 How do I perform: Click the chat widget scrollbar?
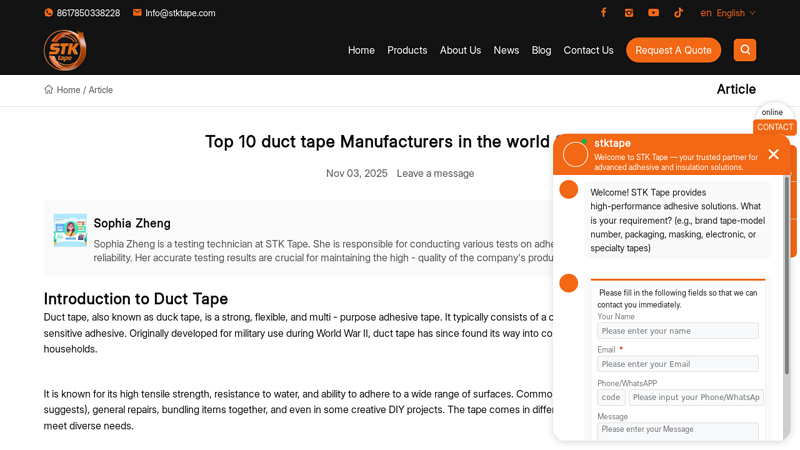point(787,276)
